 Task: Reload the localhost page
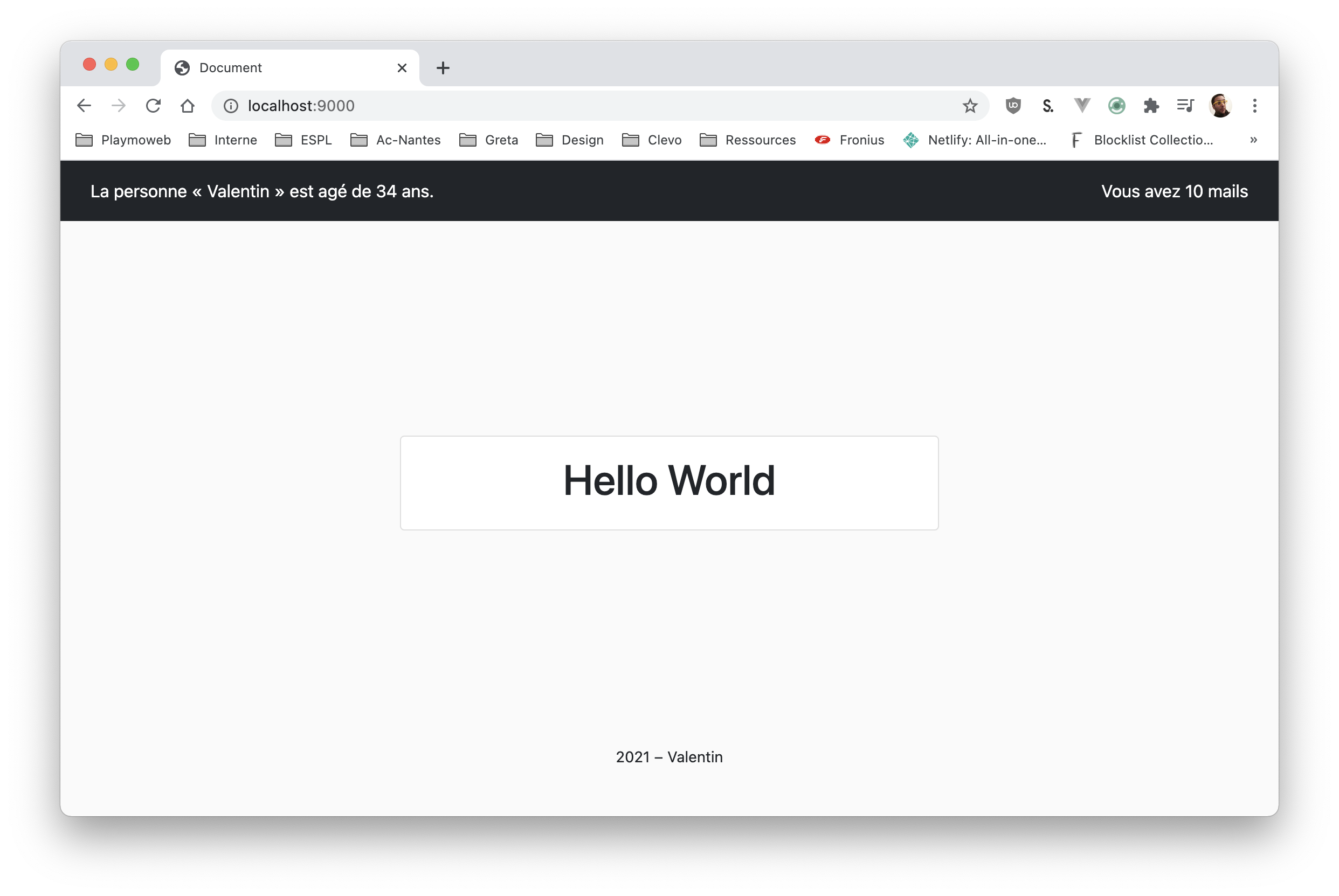[x=153, y=106]
